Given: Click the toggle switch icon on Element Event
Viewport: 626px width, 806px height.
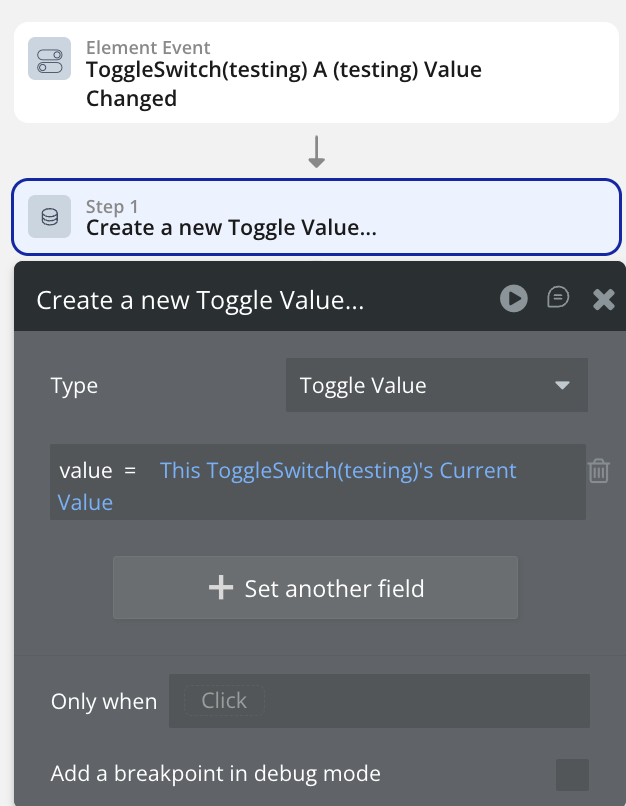Looking at the screenshot, I should coord(49,59).
